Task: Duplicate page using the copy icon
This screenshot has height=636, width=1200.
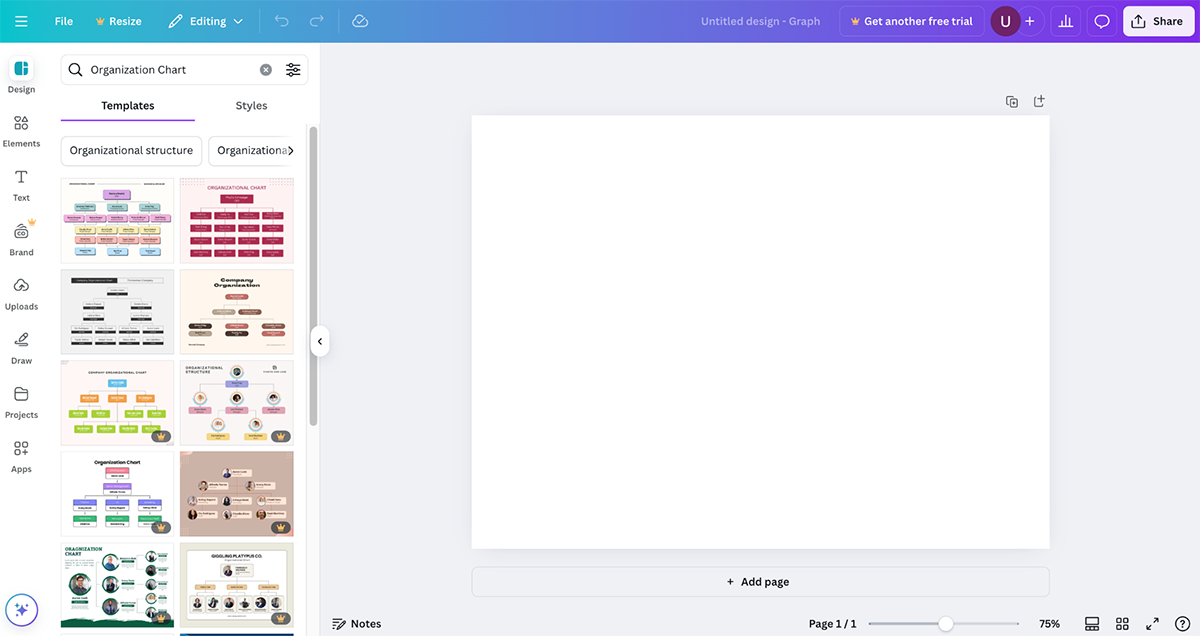Action: click(1012, 101)
